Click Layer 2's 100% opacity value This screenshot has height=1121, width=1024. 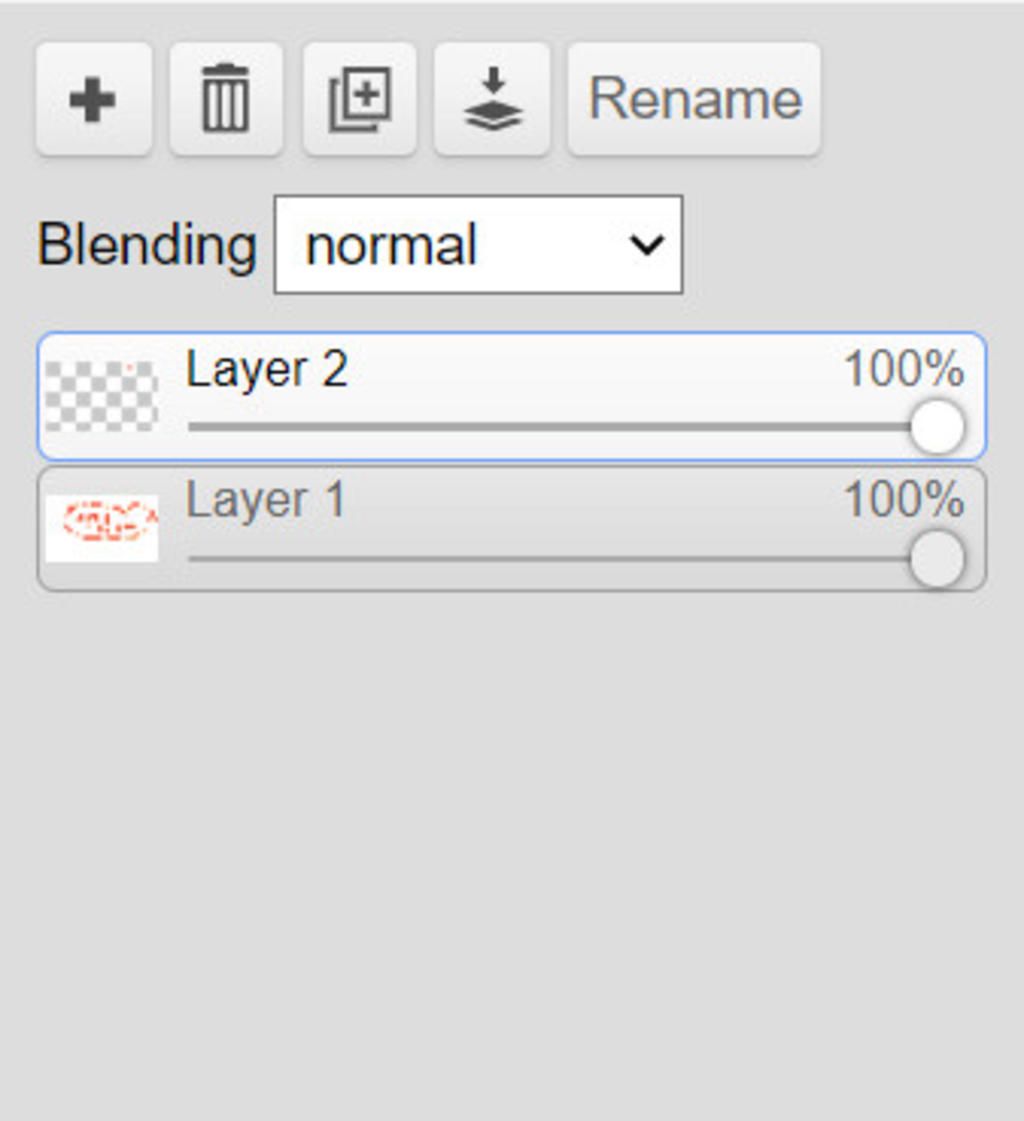point(905,369)
